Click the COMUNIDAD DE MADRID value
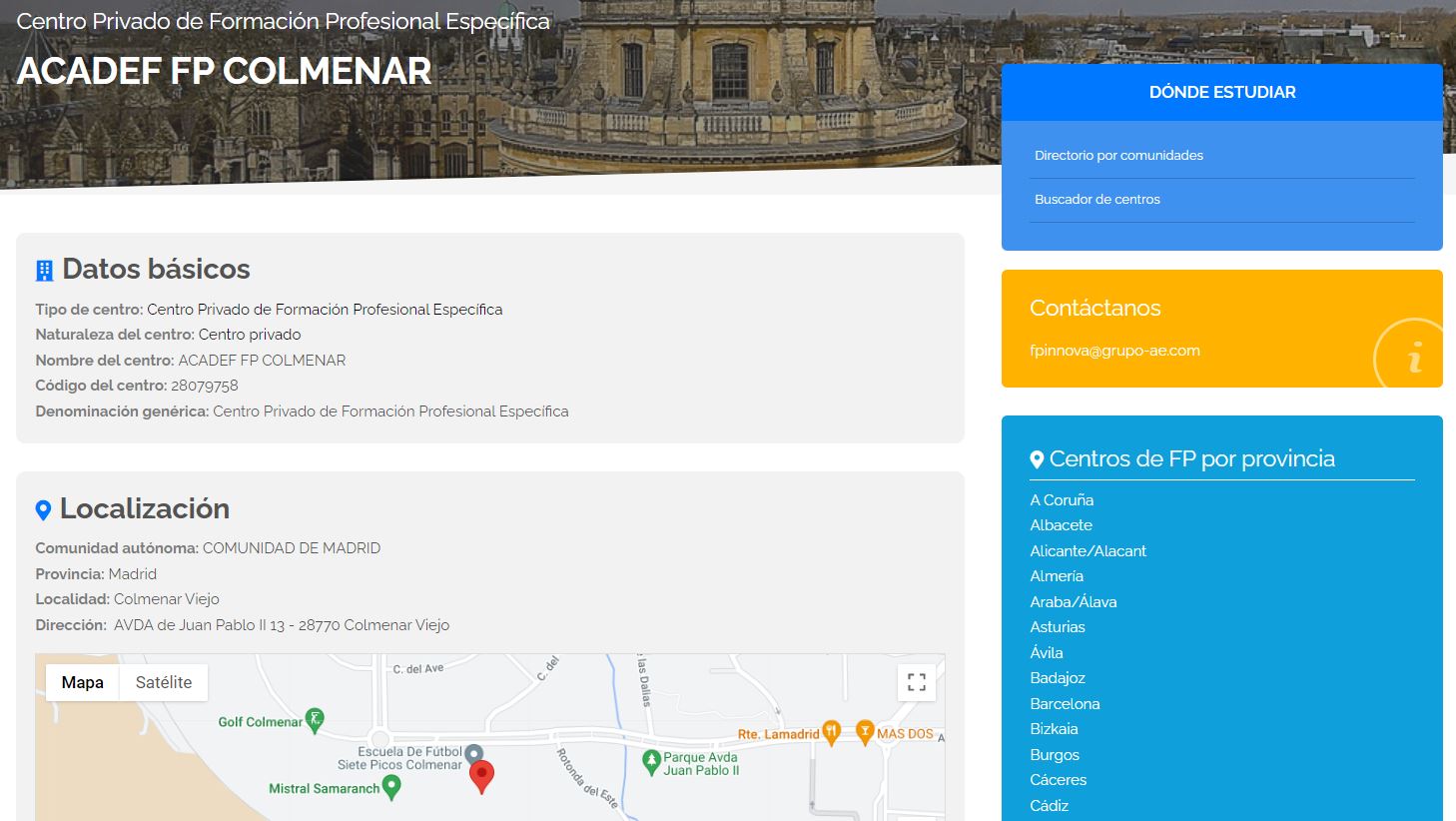 (x=292, y=548)
